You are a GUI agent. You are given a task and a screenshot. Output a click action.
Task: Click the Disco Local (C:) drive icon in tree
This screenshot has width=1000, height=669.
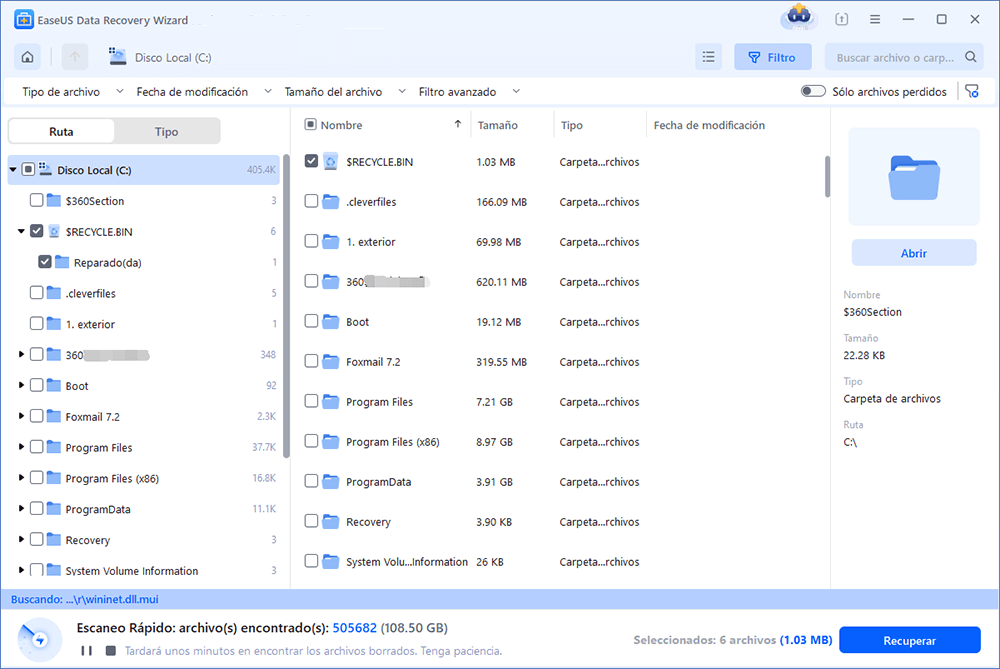coord(45,169)
